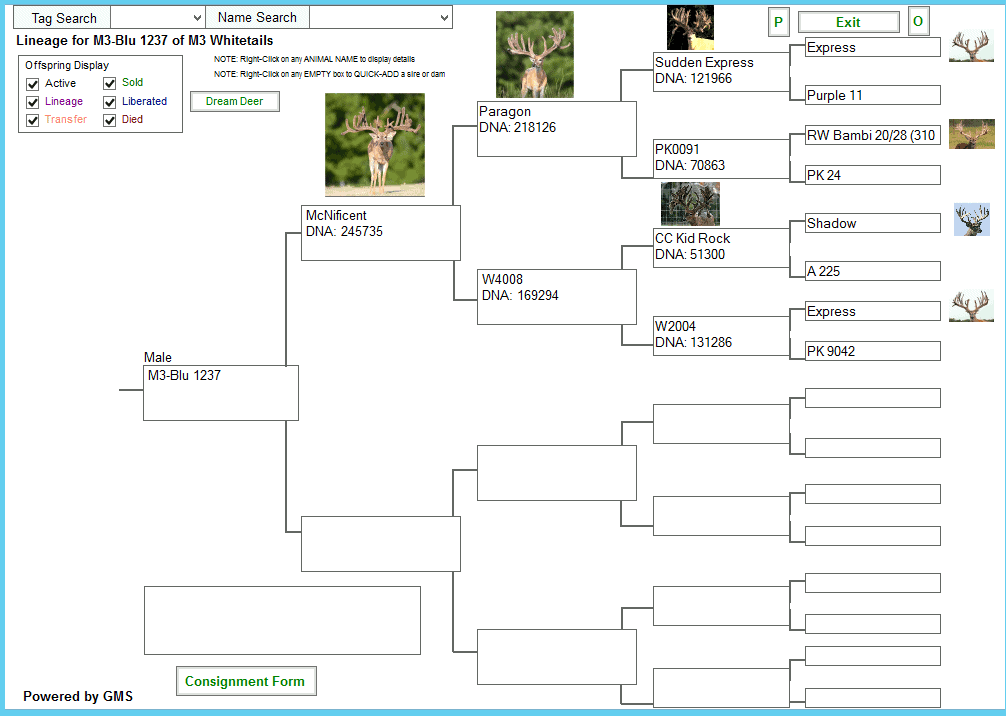This screenshot has height=716, width=1006.
Task: Click the green O button
Action: (x=918, y=22)
